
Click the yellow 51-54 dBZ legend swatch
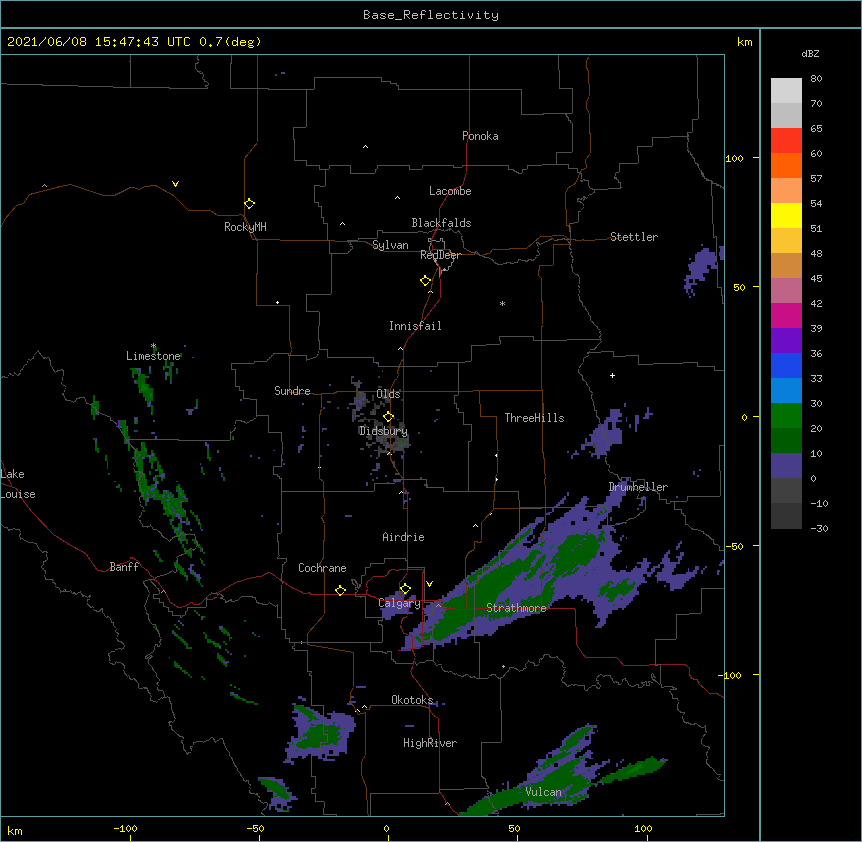786,215
